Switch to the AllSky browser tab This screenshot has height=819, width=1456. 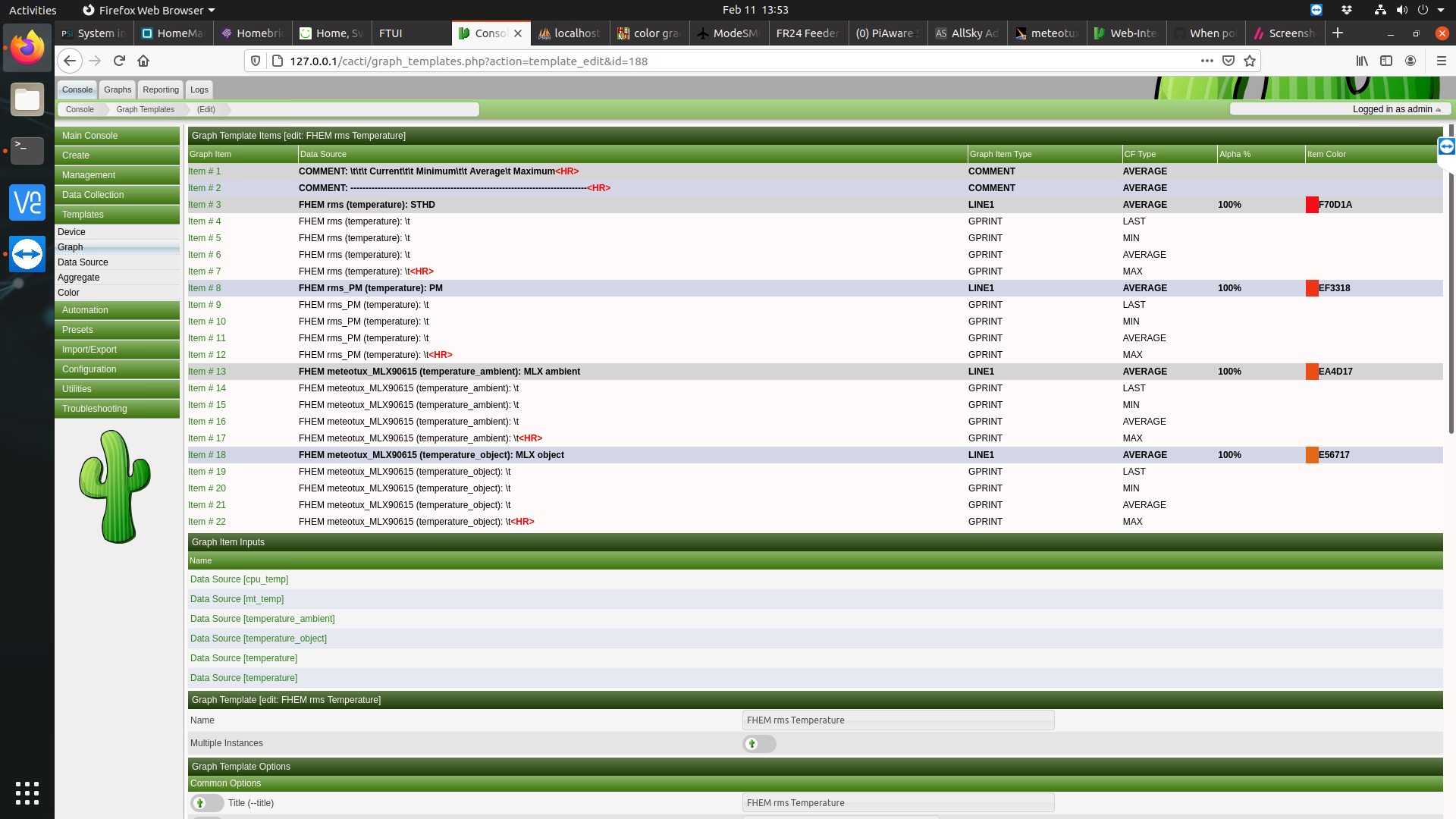click(968, 33)
